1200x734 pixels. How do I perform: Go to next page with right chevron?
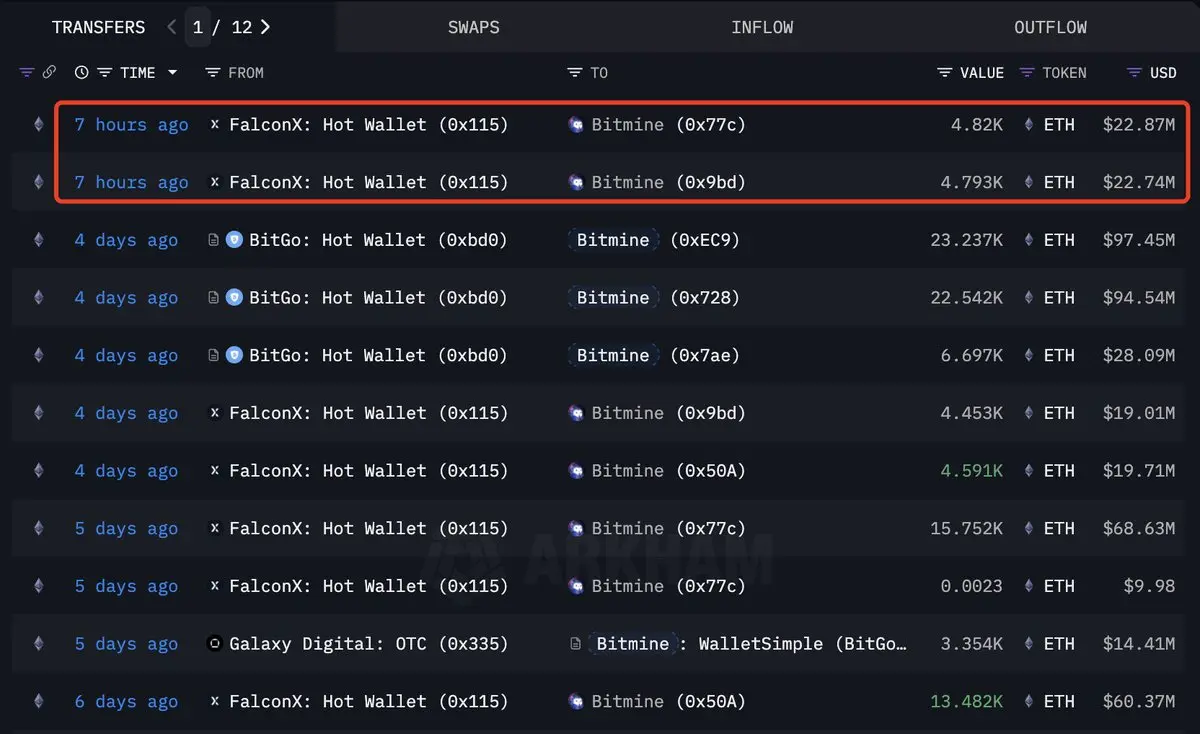(265, 27)
